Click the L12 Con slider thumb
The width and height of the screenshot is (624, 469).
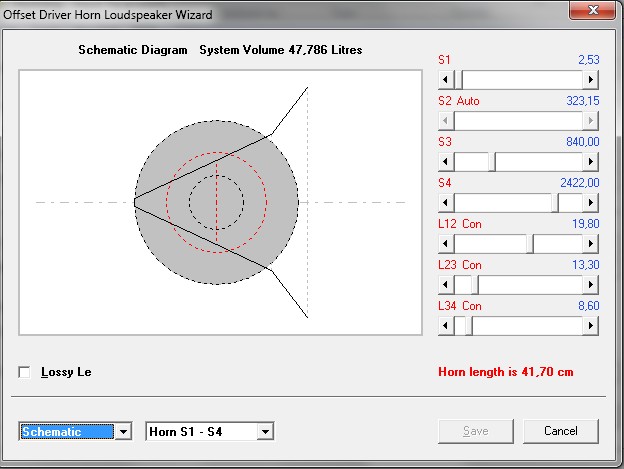pos(530,244)
